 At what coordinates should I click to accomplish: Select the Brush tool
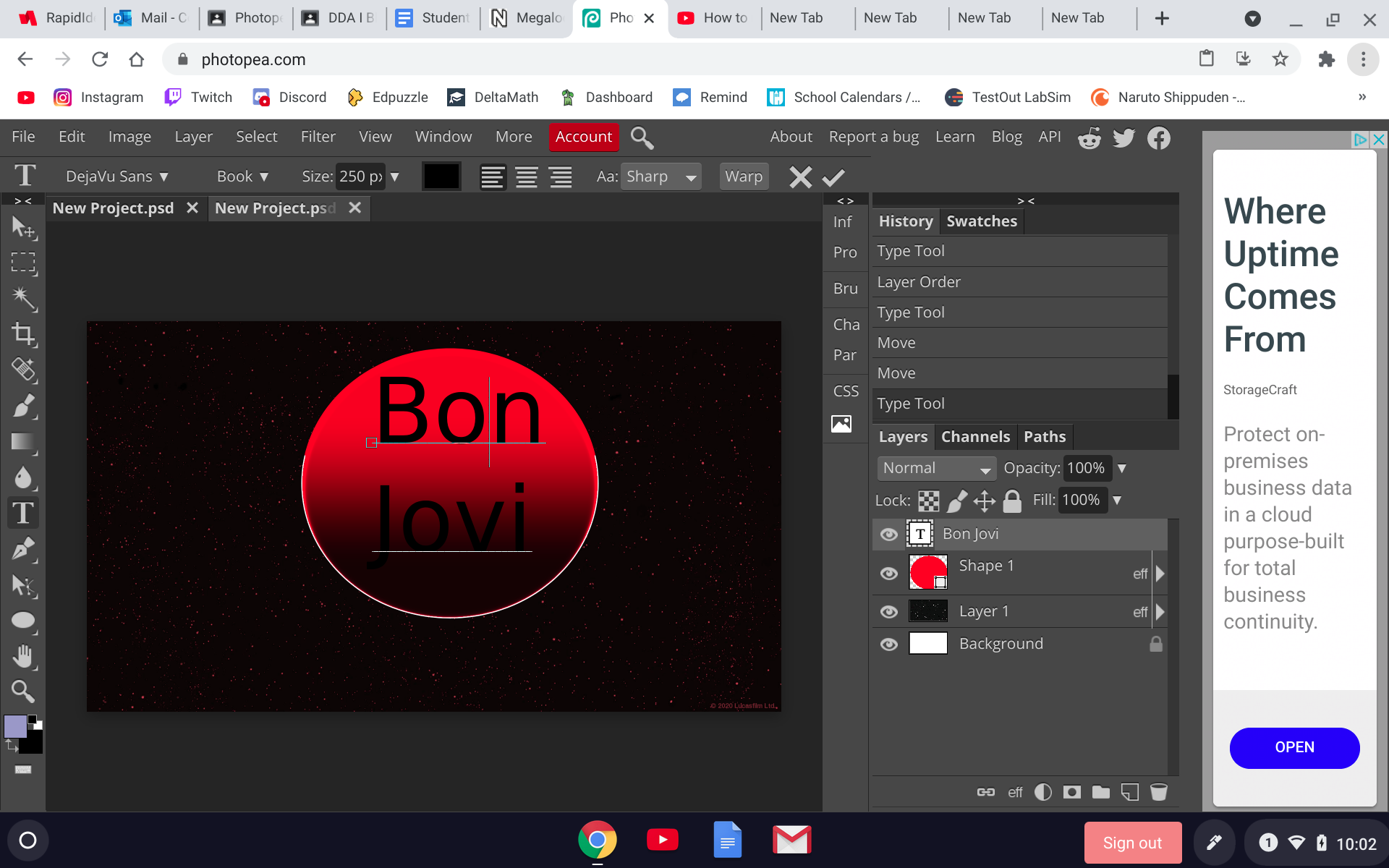[x=24, y=406]
